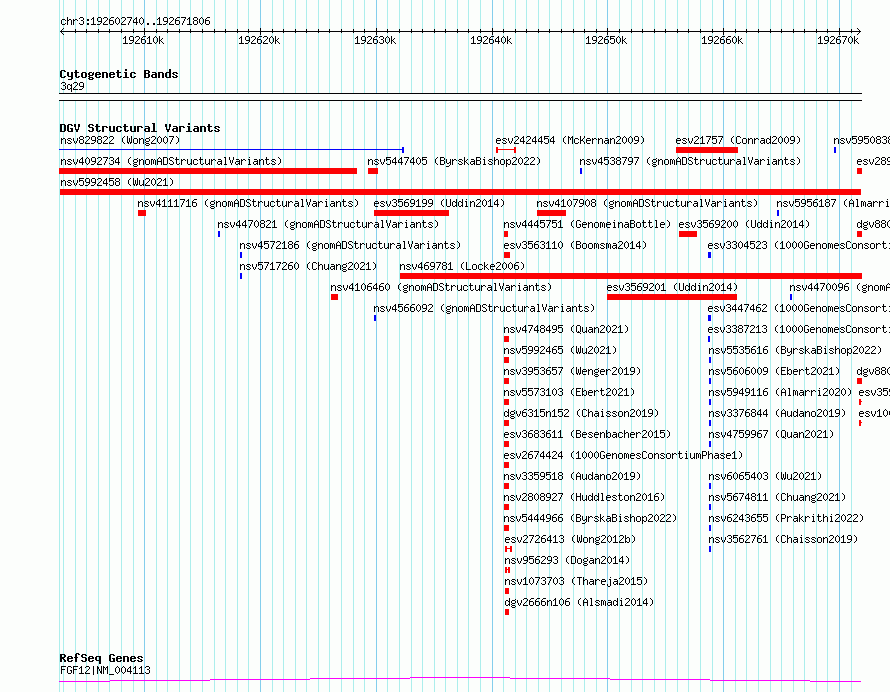Click the red nsv469781 variant bar
The width and height of the screenshot is (890, 692).
coord(631,276)
